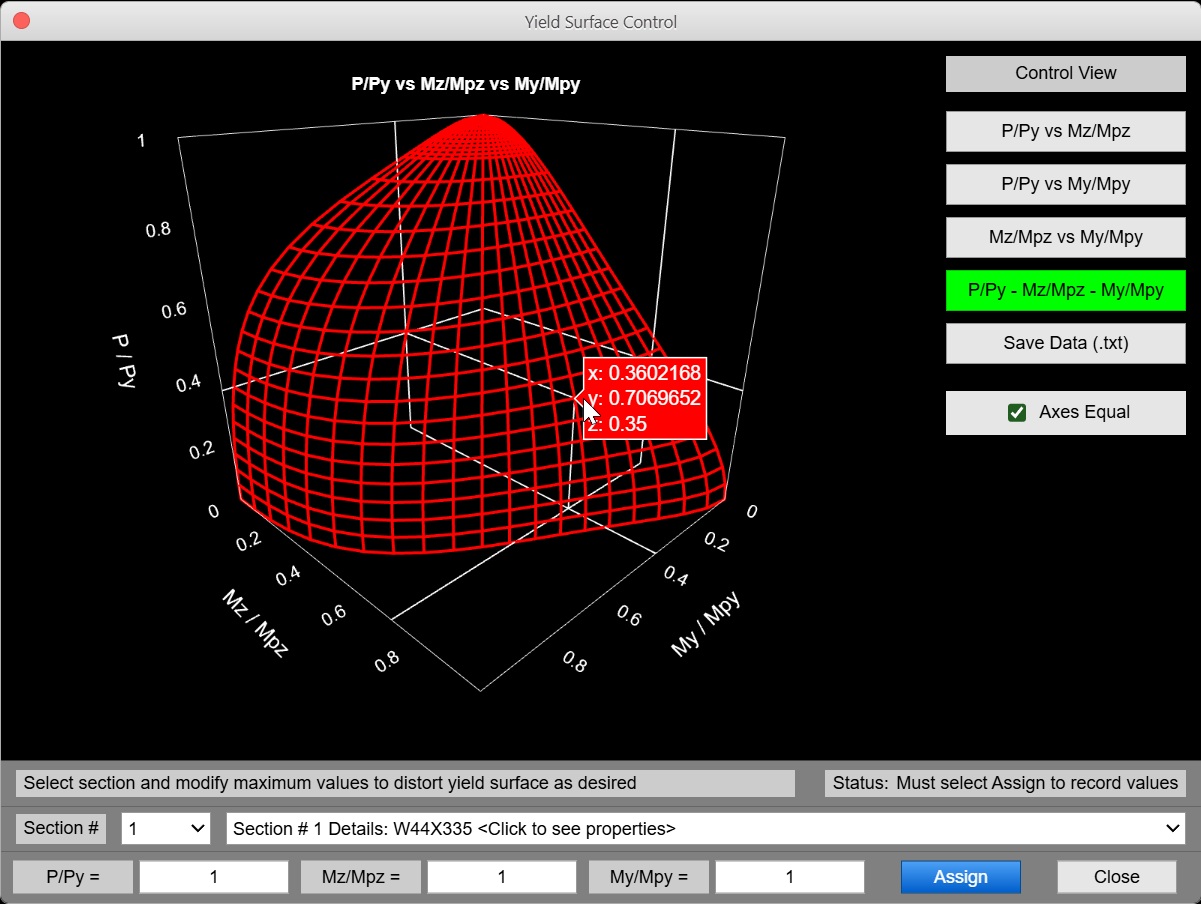Save the yield surface data as text
This screenshot has width=1201, height=904.
click(x=1065, y=343)
